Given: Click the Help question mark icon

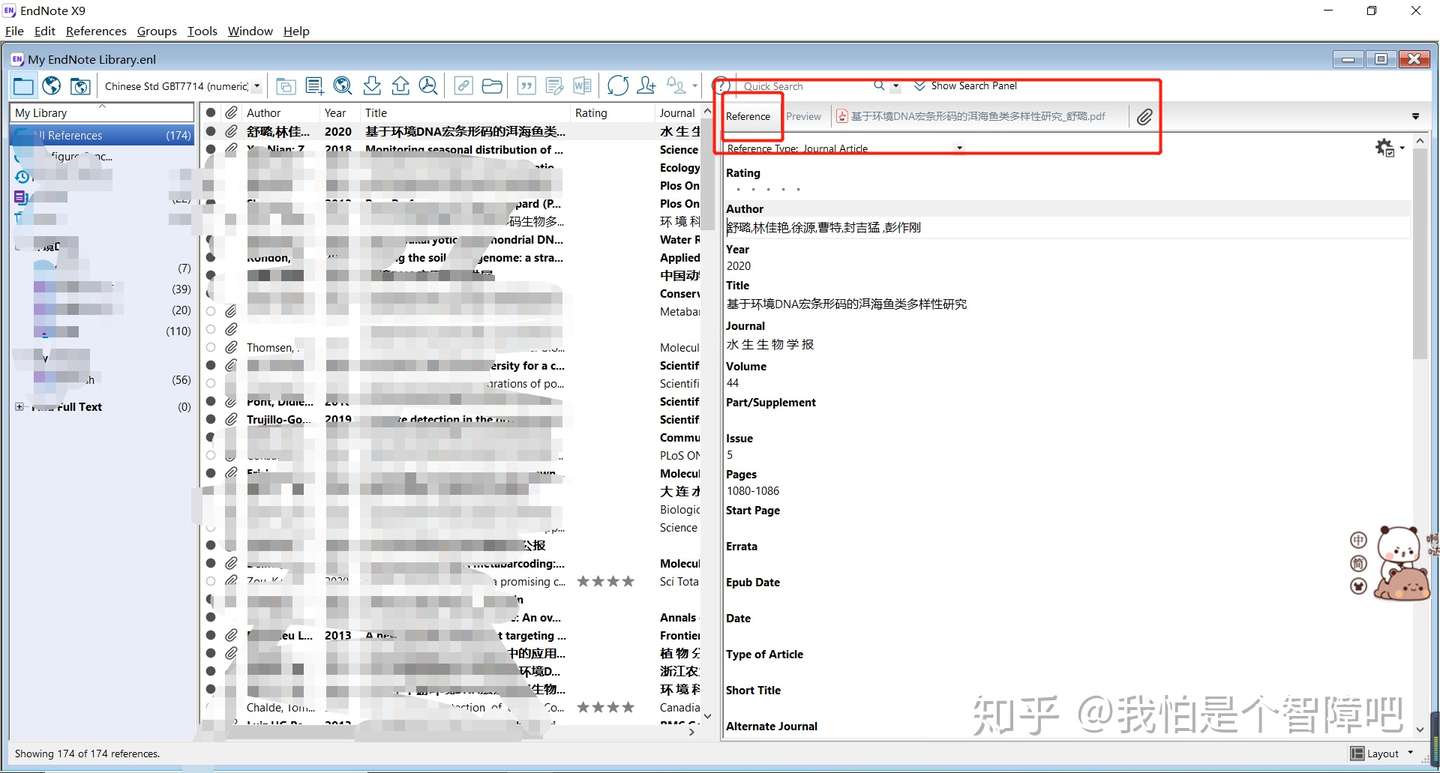Looking at the screenshot, I should [x=720, y=86].
